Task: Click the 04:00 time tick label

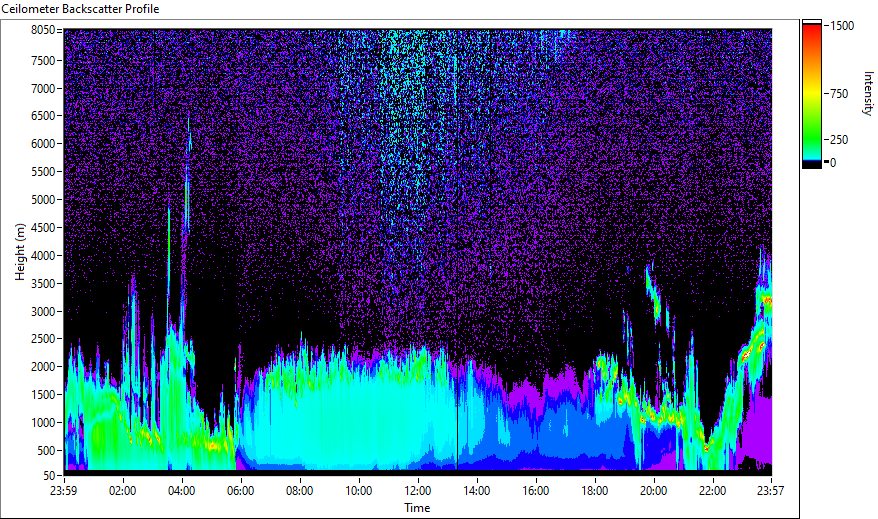Action: click(x=181, y=491)
